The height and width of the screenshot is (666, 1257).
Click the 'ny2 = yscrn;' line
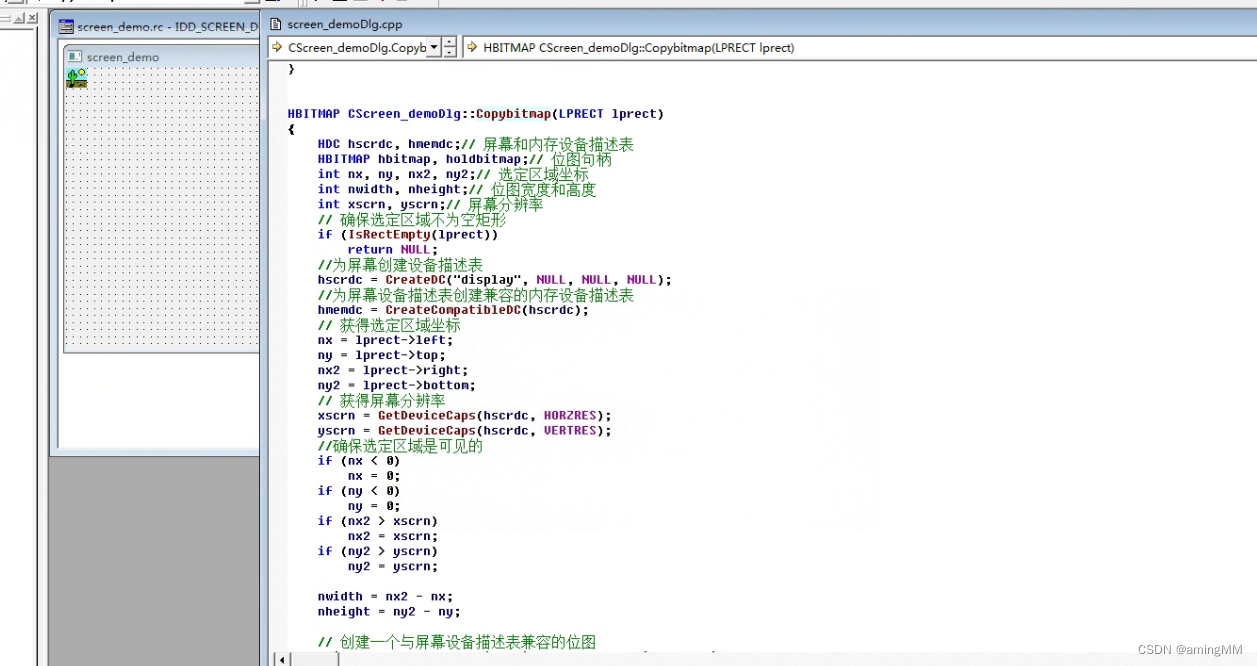[x=392, y=566]
